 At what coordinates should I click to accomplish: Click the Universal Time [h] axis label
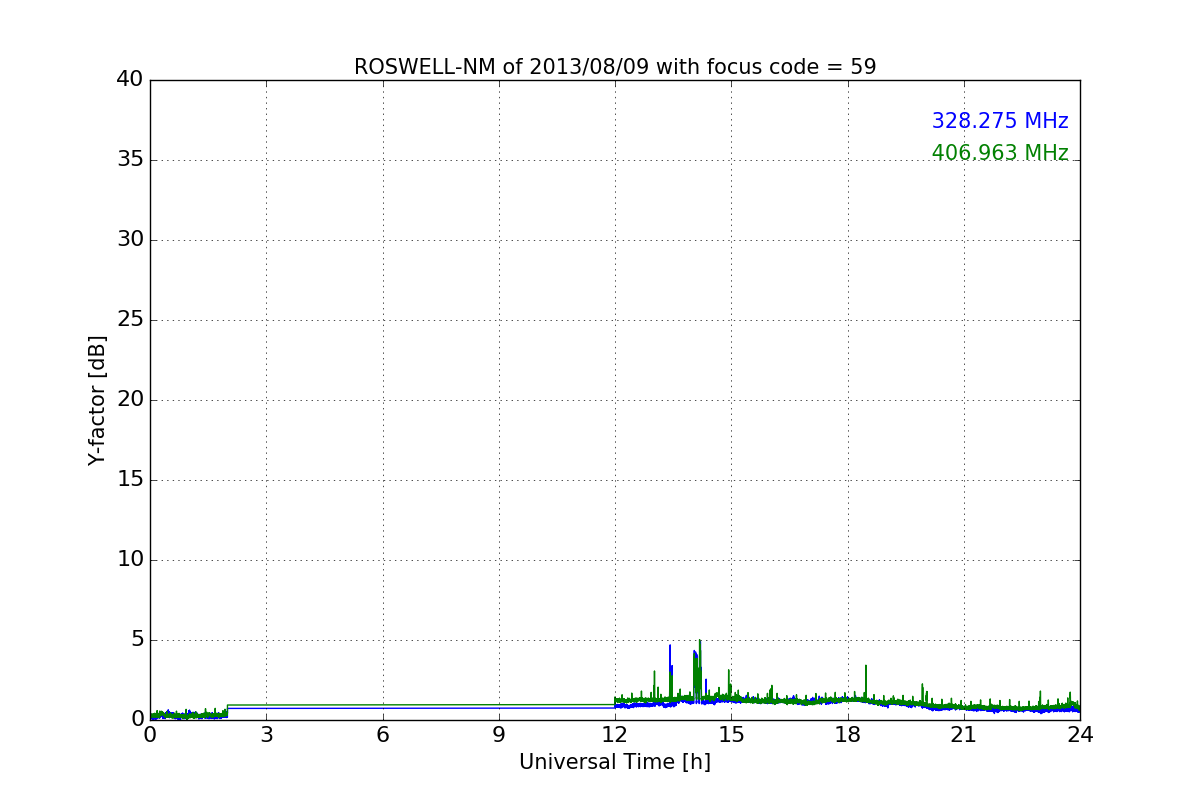615,762
